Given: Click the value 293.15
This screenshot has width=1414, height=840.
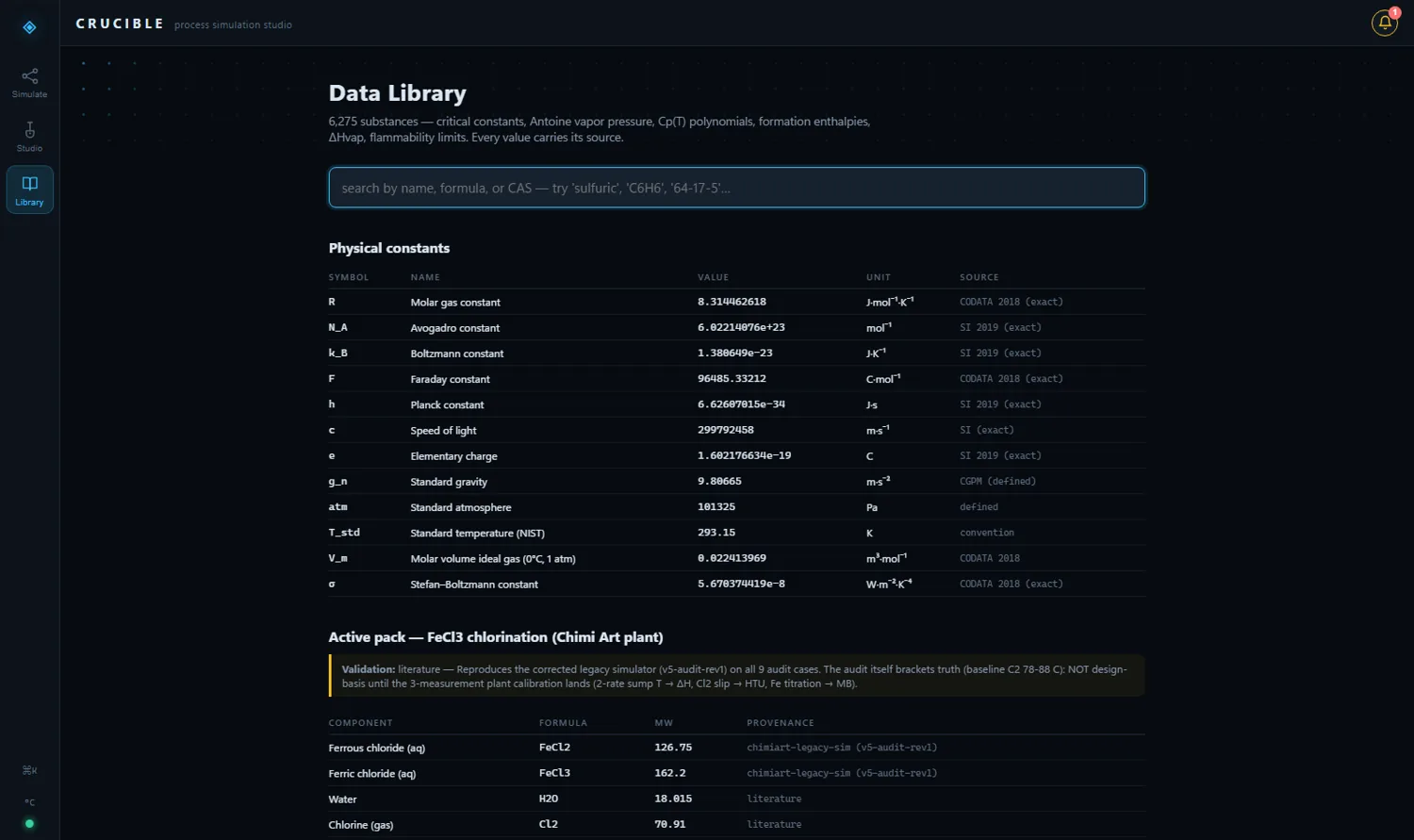Looking at the screenshot, I should click(716, 533).
